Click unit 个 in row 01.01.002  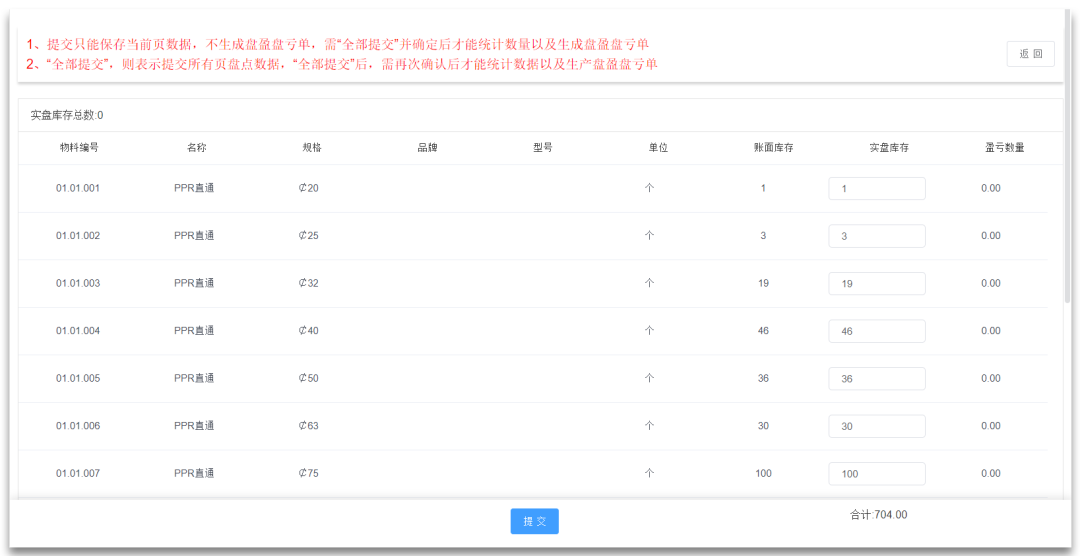pyautogui.click(x=649, y=236)
